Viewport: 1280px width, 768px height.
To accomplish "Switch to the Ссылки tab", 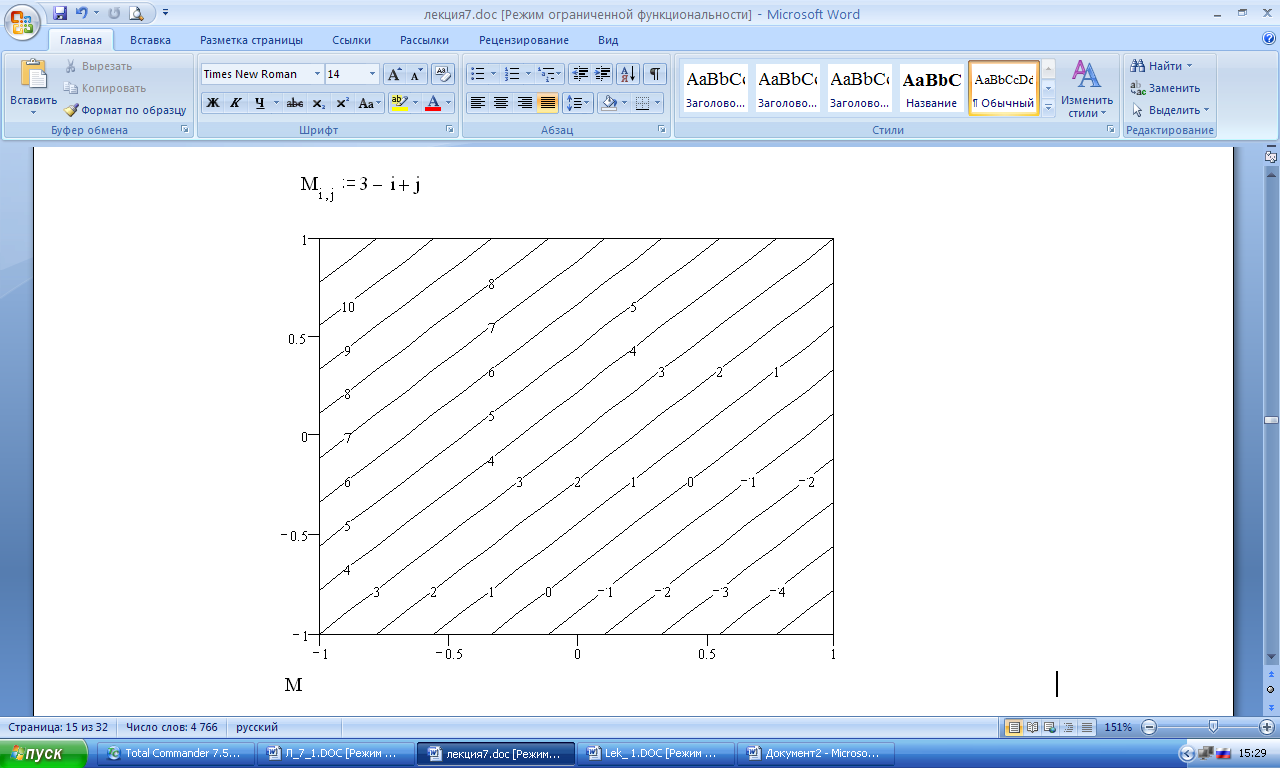I will point(351,40).
